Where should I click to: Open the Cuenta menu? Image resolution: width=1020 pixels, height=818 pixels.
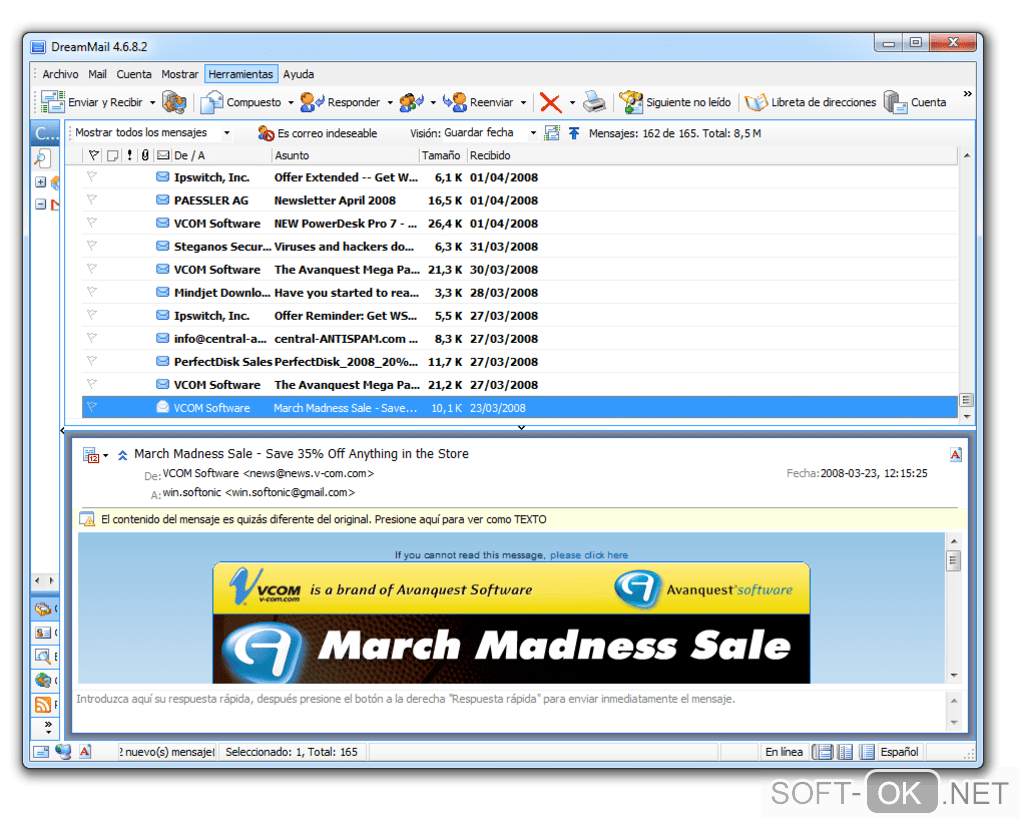(x=134, y=74)
